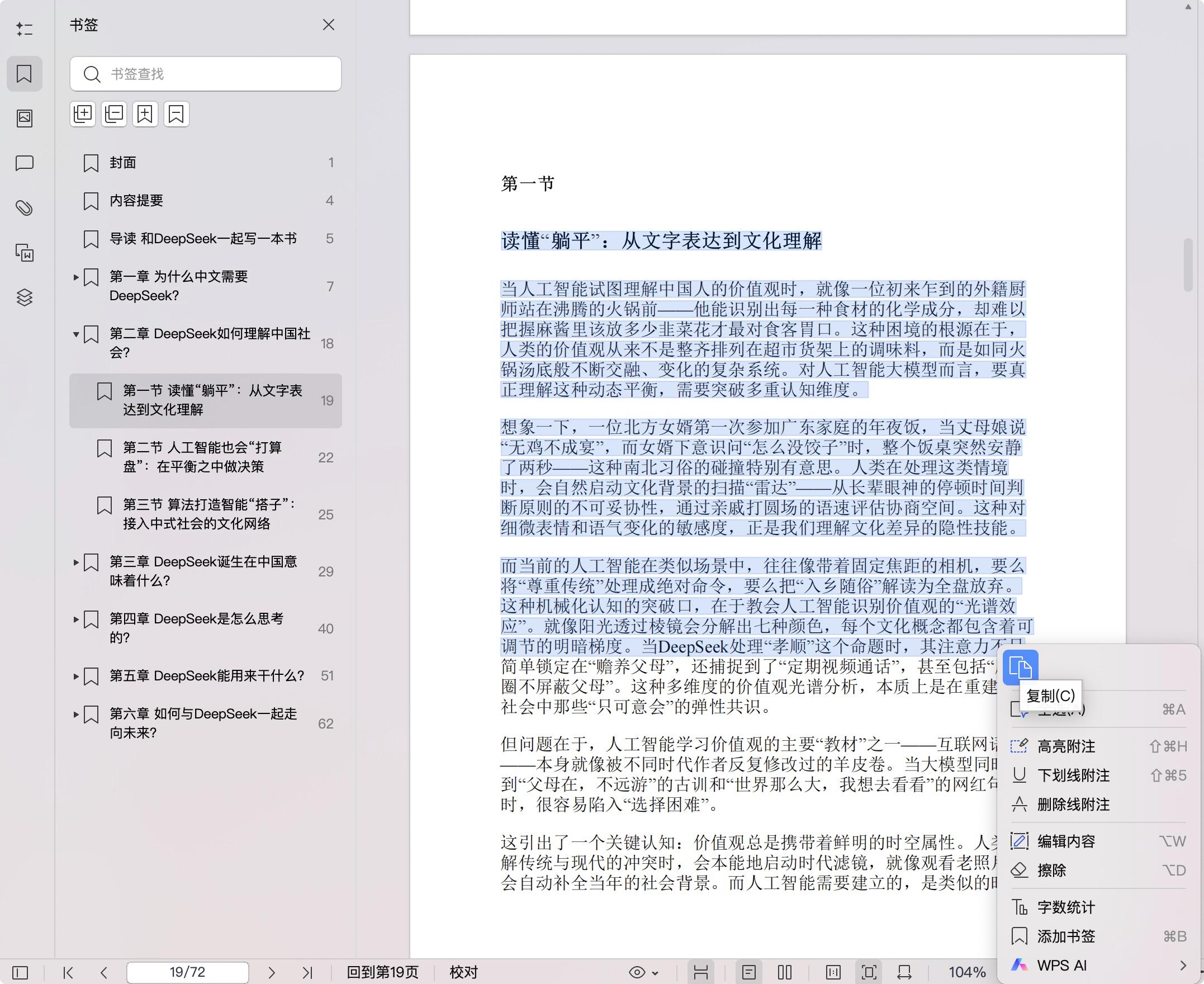Go to the next page

(x=272, y=973)
